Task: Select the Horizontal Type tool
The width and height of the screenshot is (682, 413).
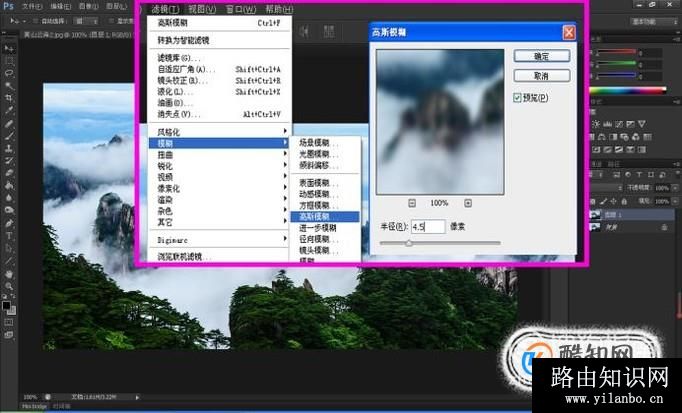Action: pyautogui.click(x=9, y=236)
